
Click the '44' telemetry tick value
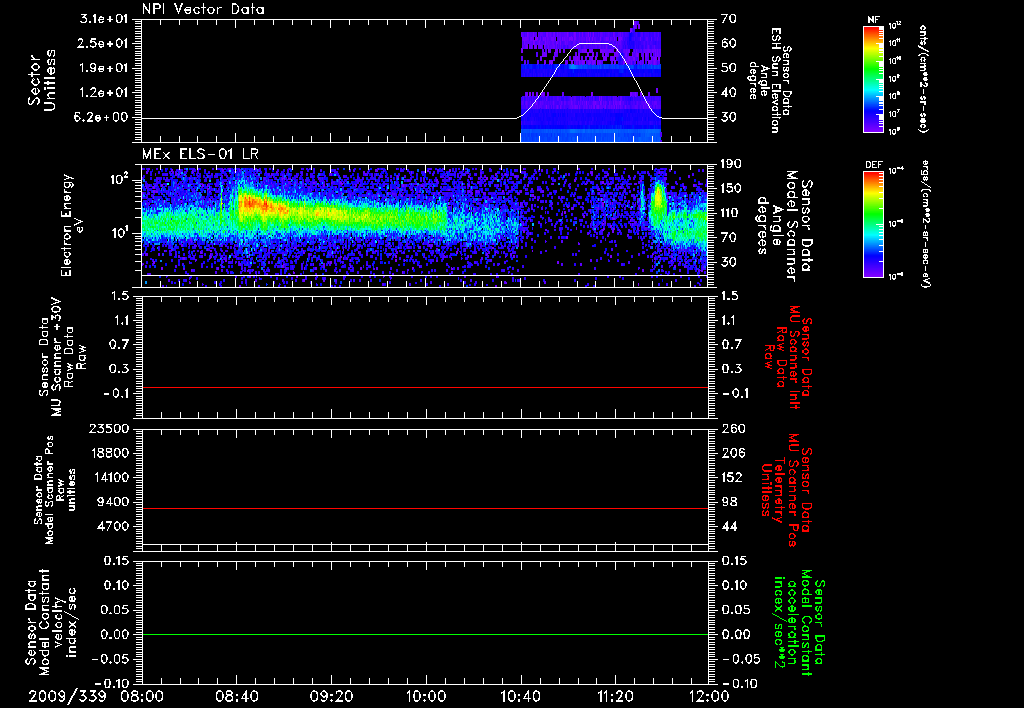tap(729, 526)
